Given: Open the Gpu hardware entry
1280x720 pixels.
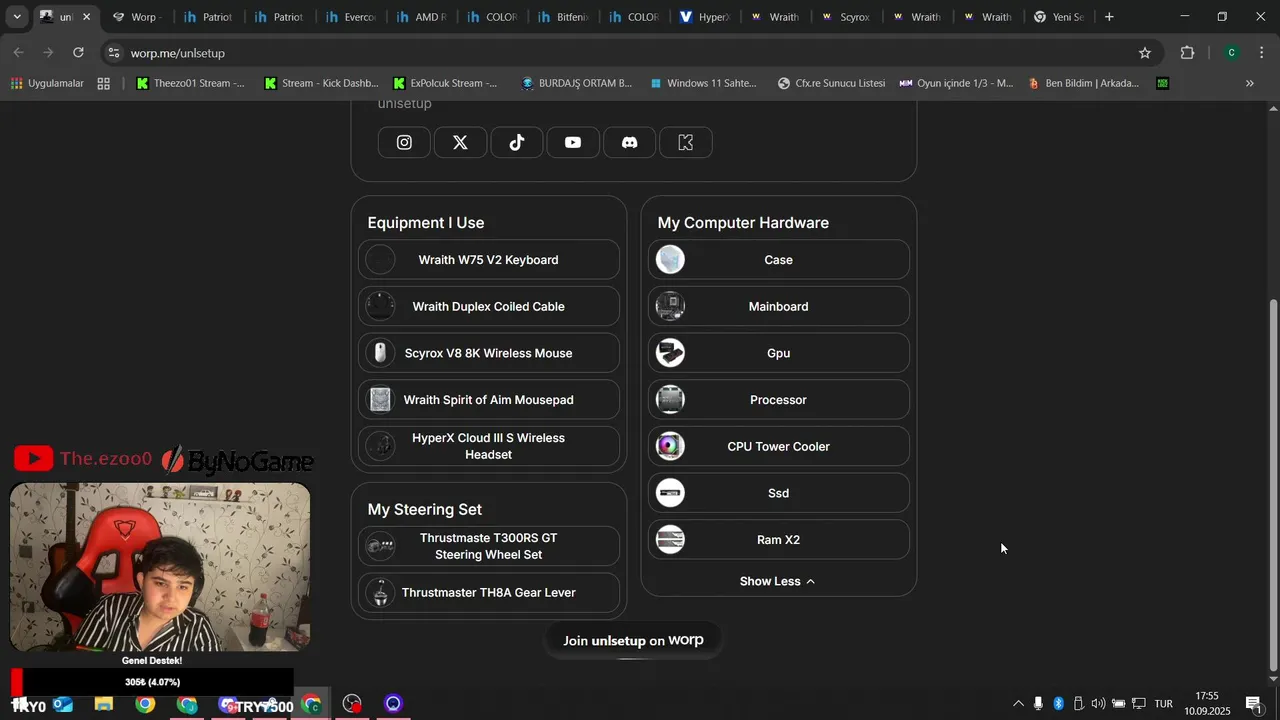Looking at the screenshot, I should coord(779,353).
